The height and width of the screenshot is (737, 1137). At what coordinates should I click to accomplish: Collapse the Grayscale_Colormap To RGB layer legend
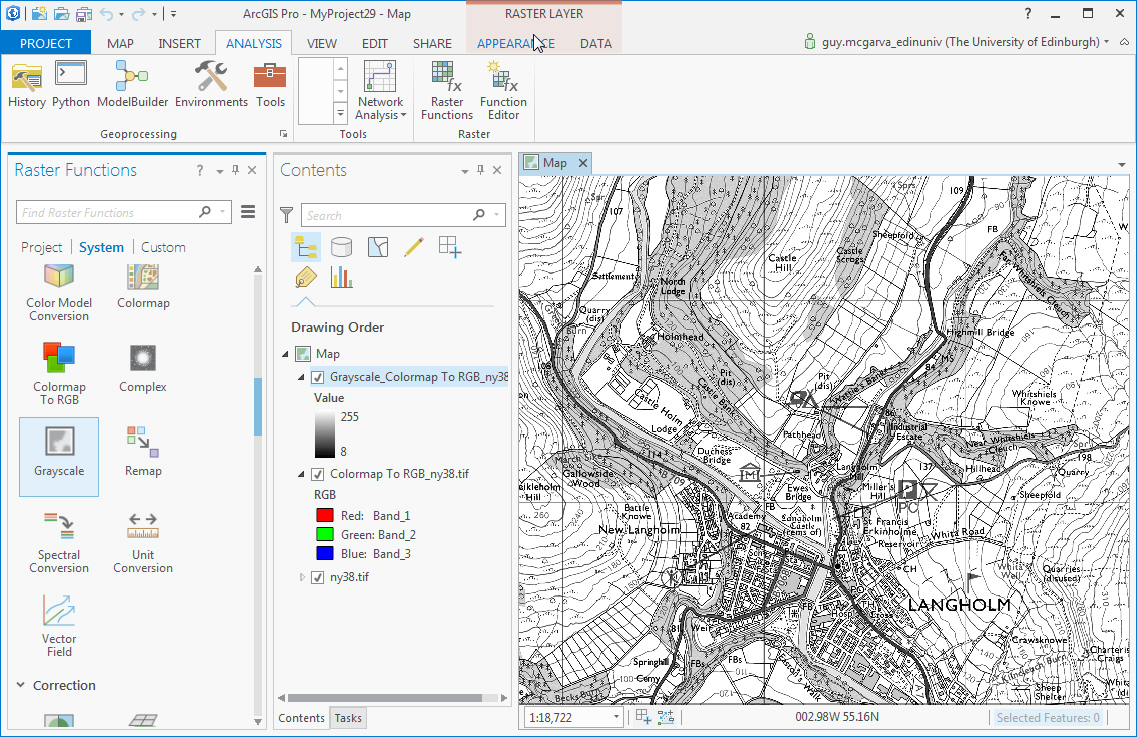[x=301, y=377]
